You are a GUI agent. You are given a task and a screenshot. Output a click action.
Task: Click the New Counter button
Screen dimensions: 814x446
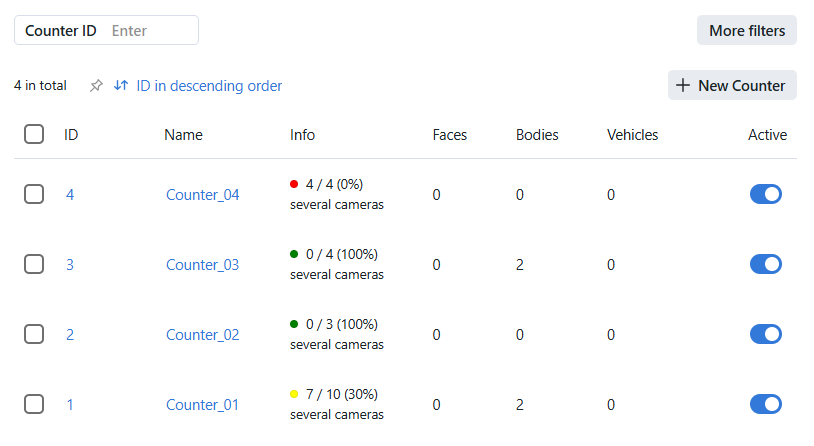point(732,85)
